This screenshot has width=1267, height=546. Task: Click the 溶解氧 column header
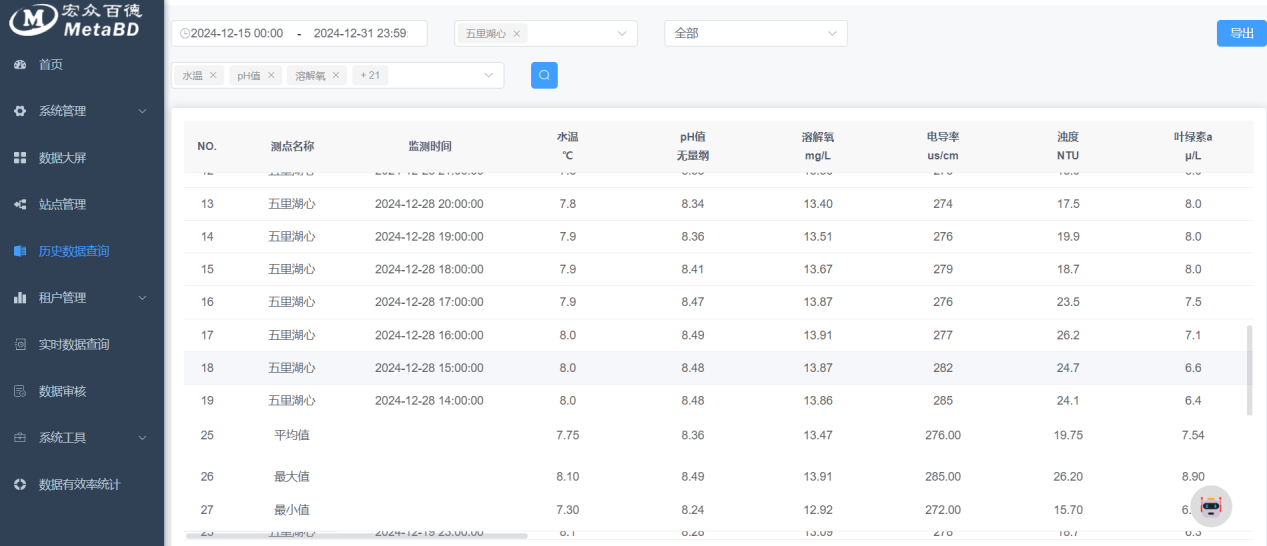click(818, 146)
